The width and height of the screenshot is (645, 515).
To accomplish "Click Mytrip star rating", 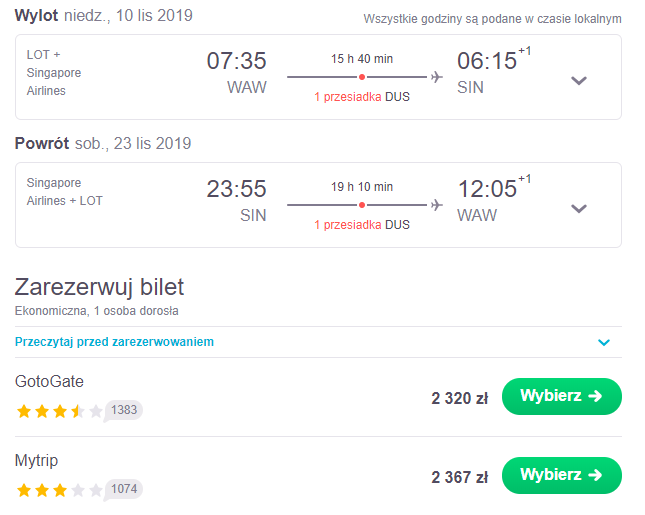I will [x=60, y=490].
